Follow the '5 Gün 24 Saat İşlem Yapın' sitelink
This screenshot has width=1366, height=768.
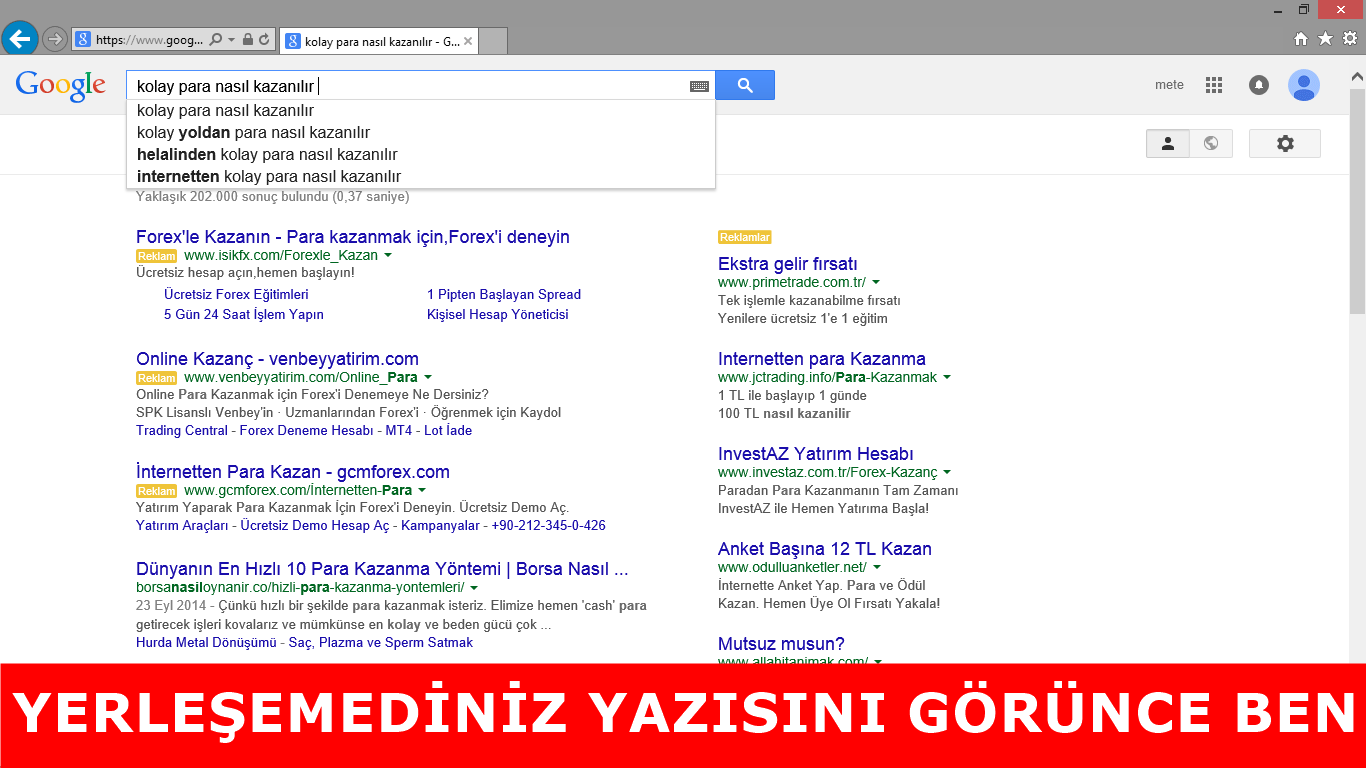point(244,315)
